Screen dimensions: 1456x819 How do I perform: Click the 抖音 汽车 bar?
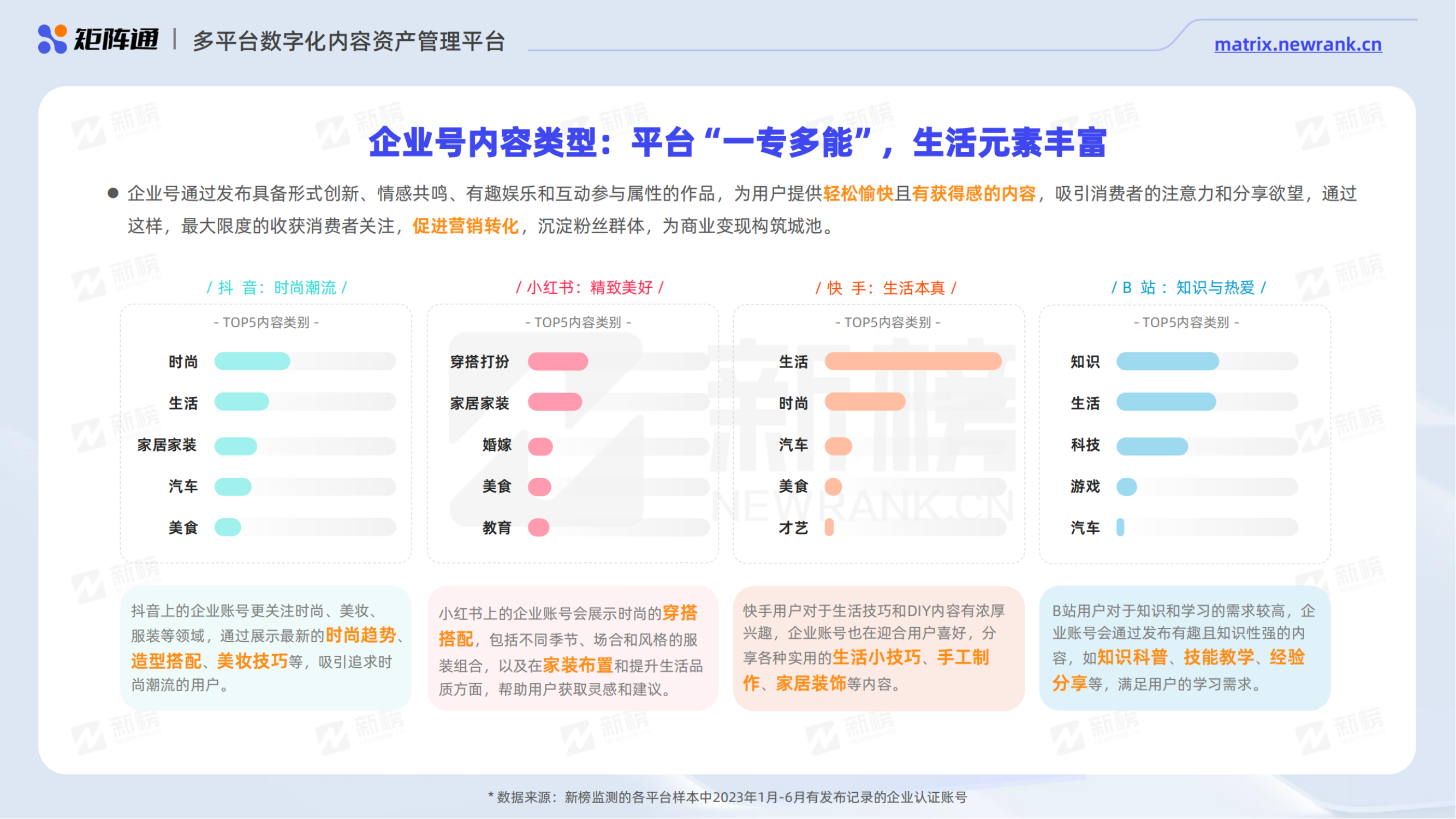point(233,486)
